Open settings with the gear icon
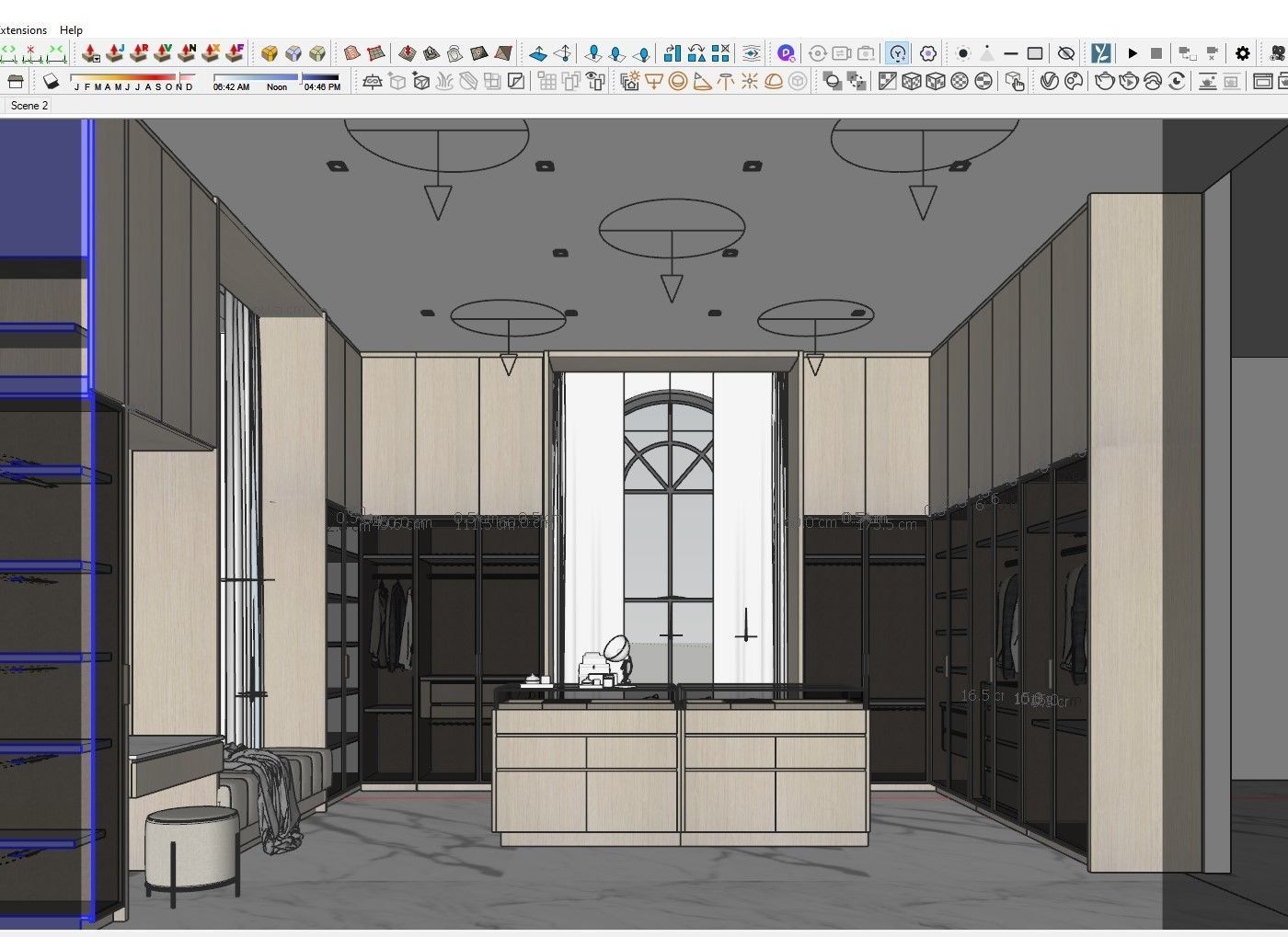 1243,53
